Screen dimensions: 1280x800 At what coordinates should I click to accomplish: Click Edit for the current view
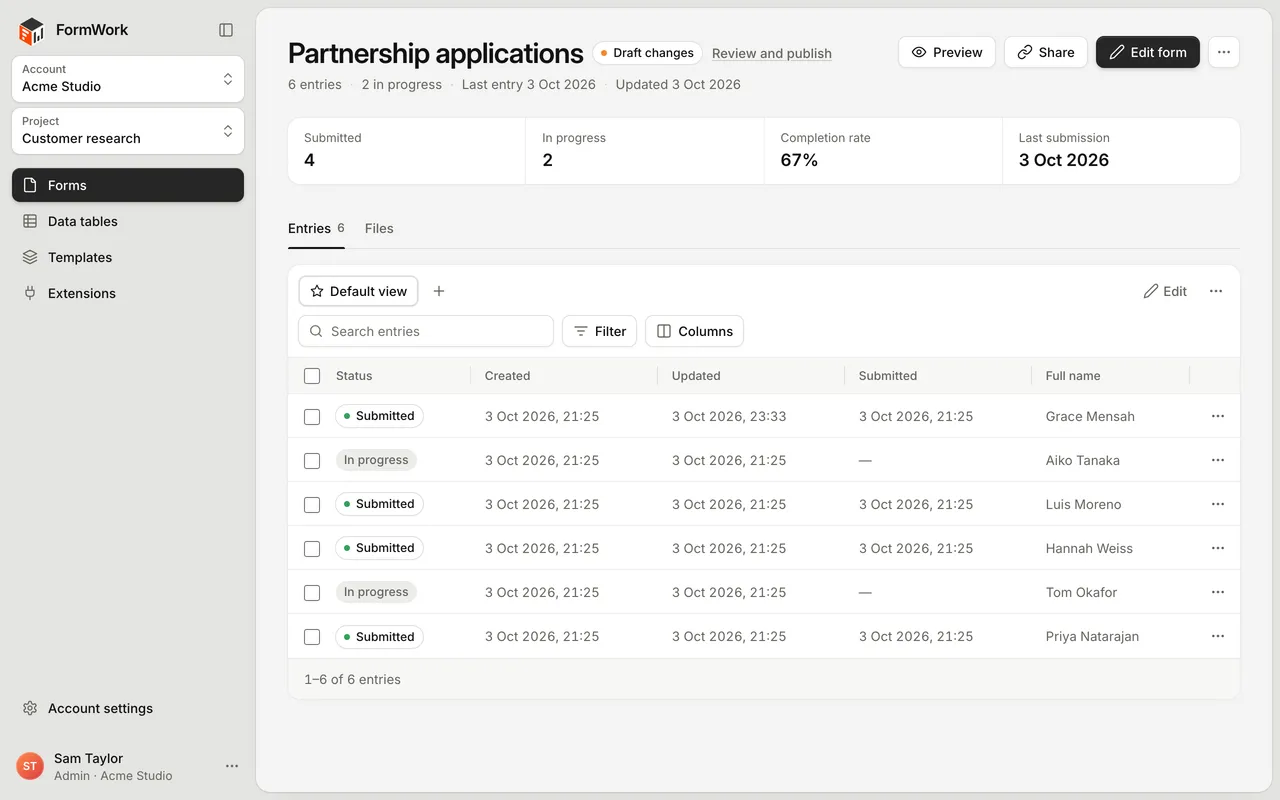(1165, 291)
